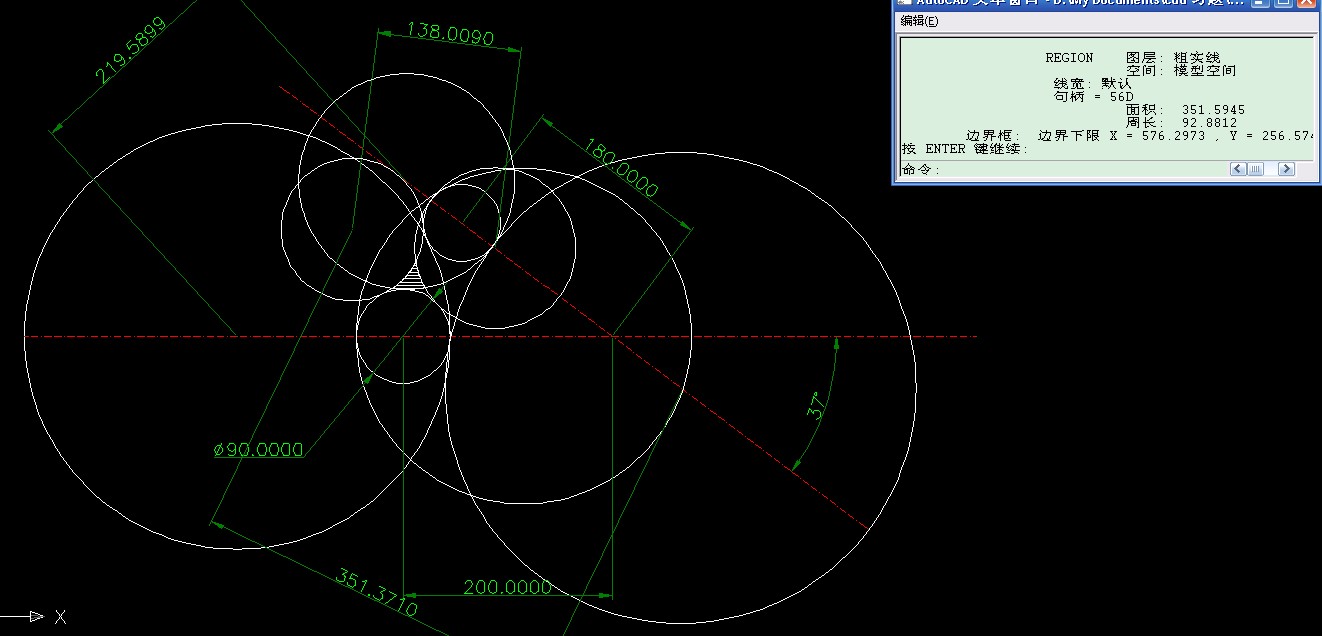This screenshot has width=1322, height=636.
Task: Click the 219.5899 dimension text
Action: click(x=130, y=50)
